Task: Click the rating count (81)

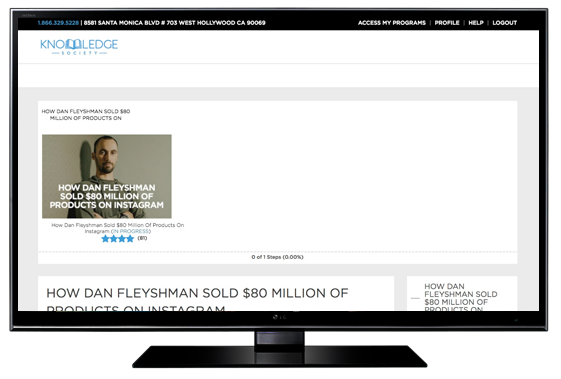Action: pyautogui.click(x=142, y=238)
